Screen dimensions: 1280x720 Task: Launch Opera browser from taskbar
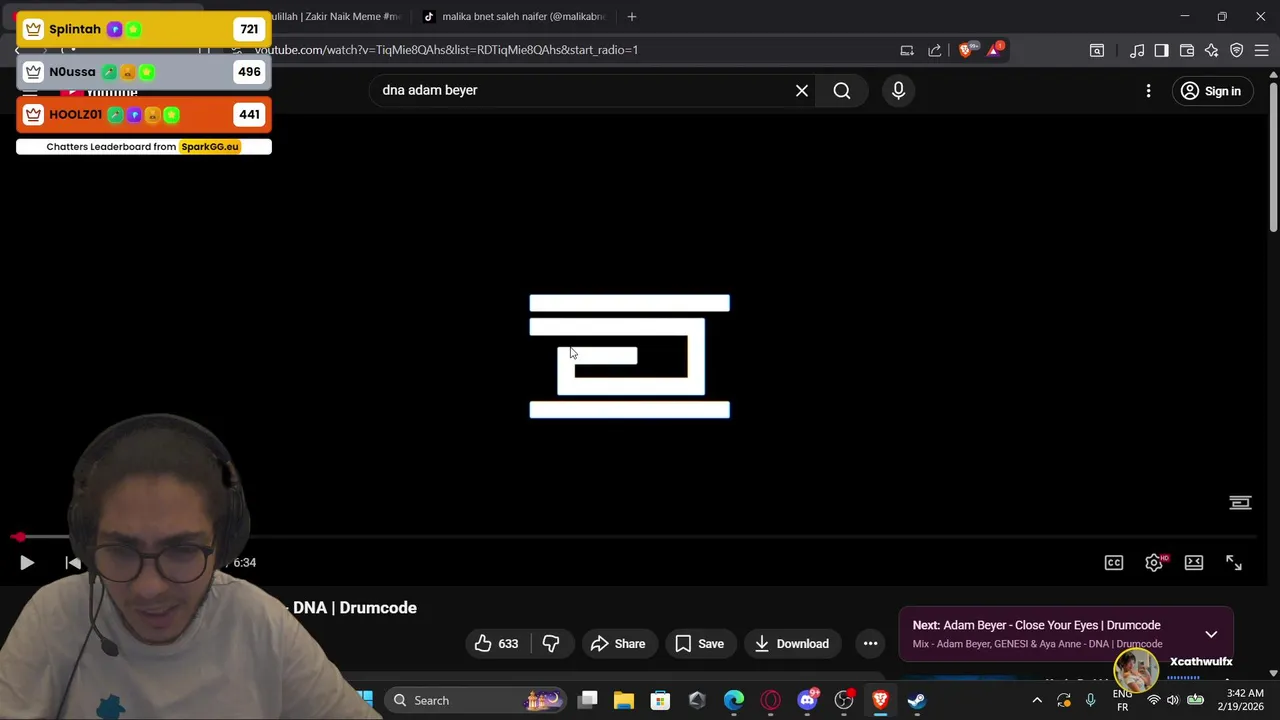[770, 700]
